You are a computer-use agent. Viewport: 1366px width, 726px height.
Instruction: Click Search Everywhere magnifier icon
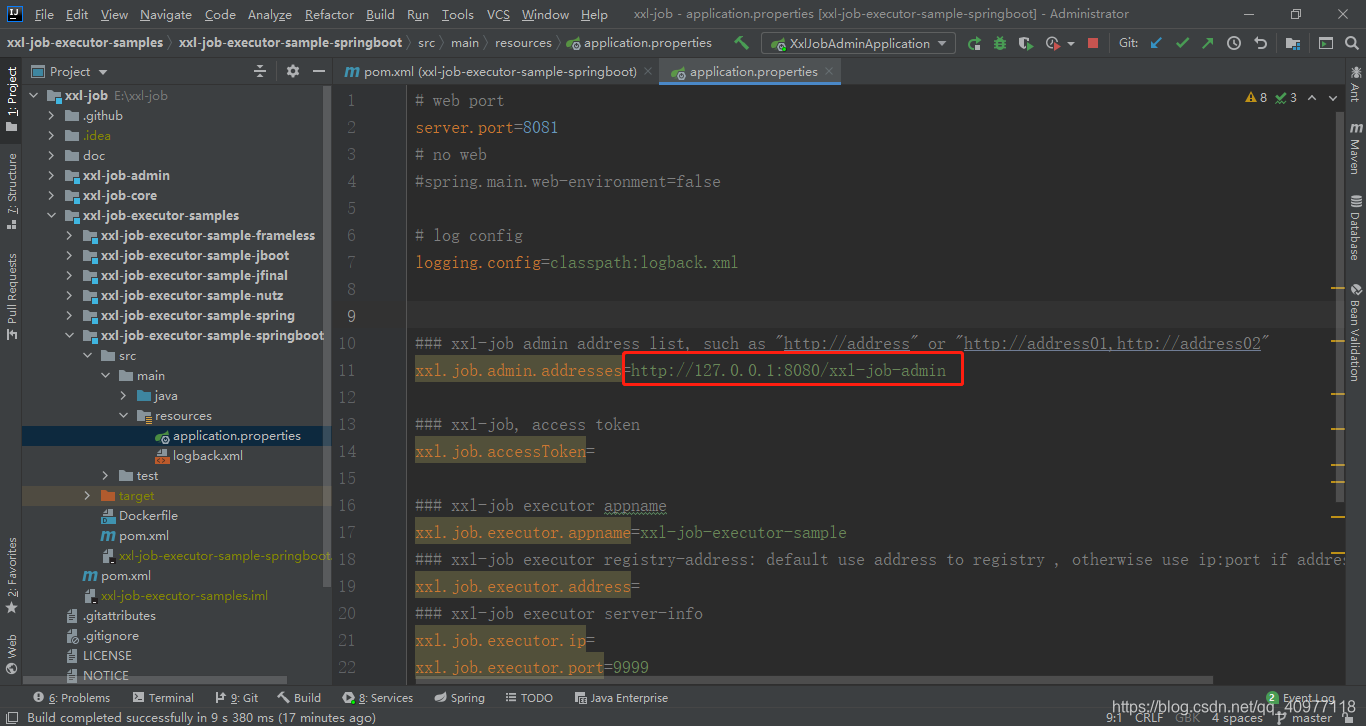pos(1352,43)
